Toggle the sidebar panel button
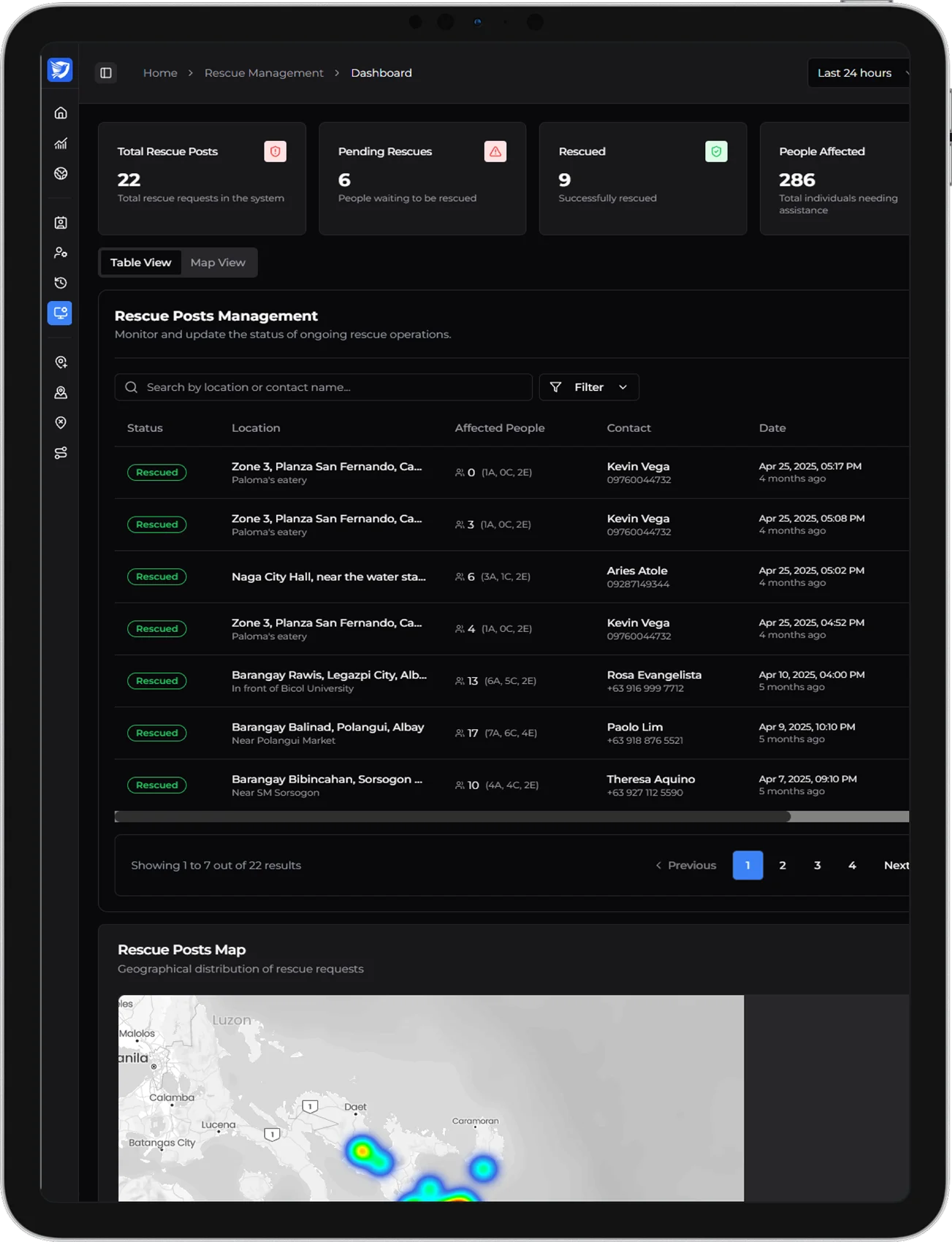Image resolution: width=952 pixels, height=1242 pixels. [x=106, y=73]
